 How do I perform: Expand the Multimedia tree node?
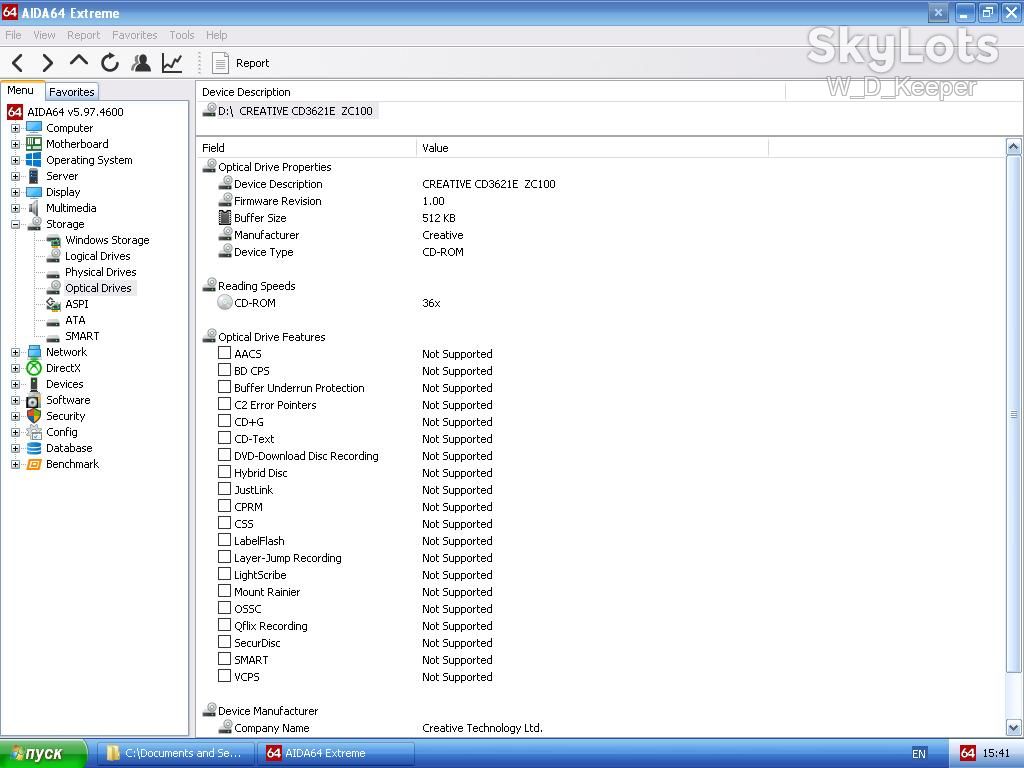pyautogui.click(x=15, y=208)
